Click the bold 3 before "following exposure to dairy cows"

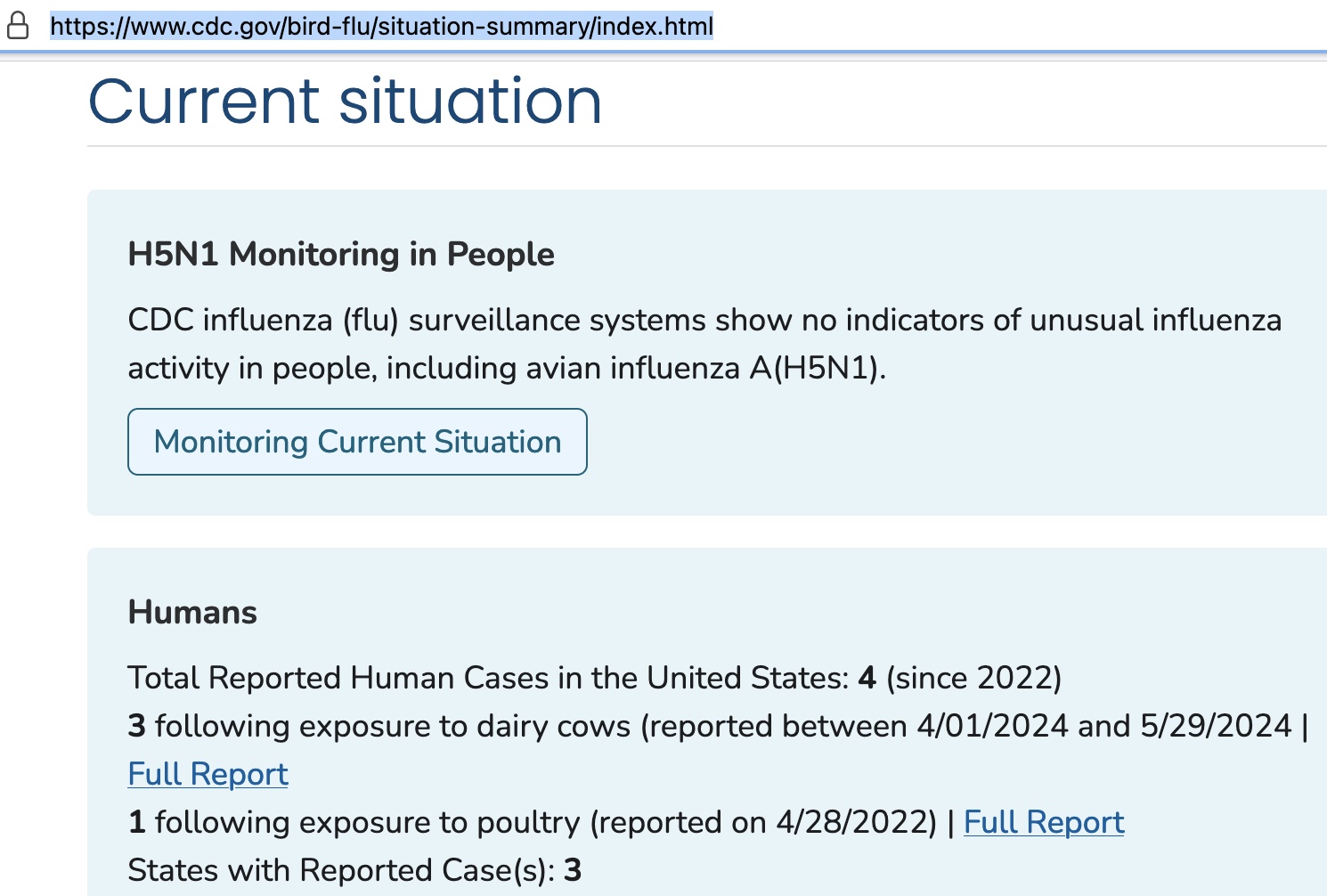pos(136,726)
